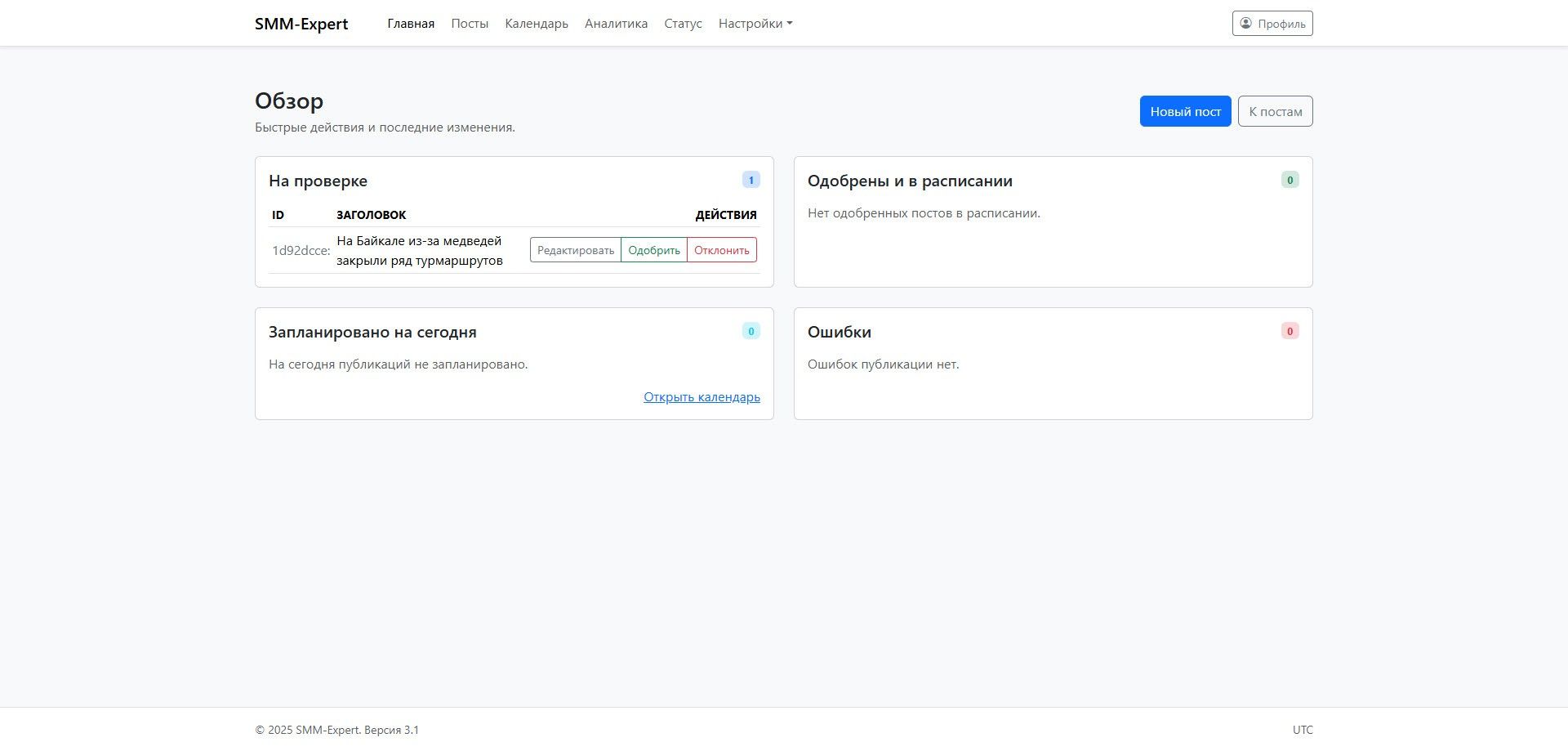The height and width of the screenshot is (751, 1568).
Task: Click the profile user icon
Action: [x=1245, y=23]
